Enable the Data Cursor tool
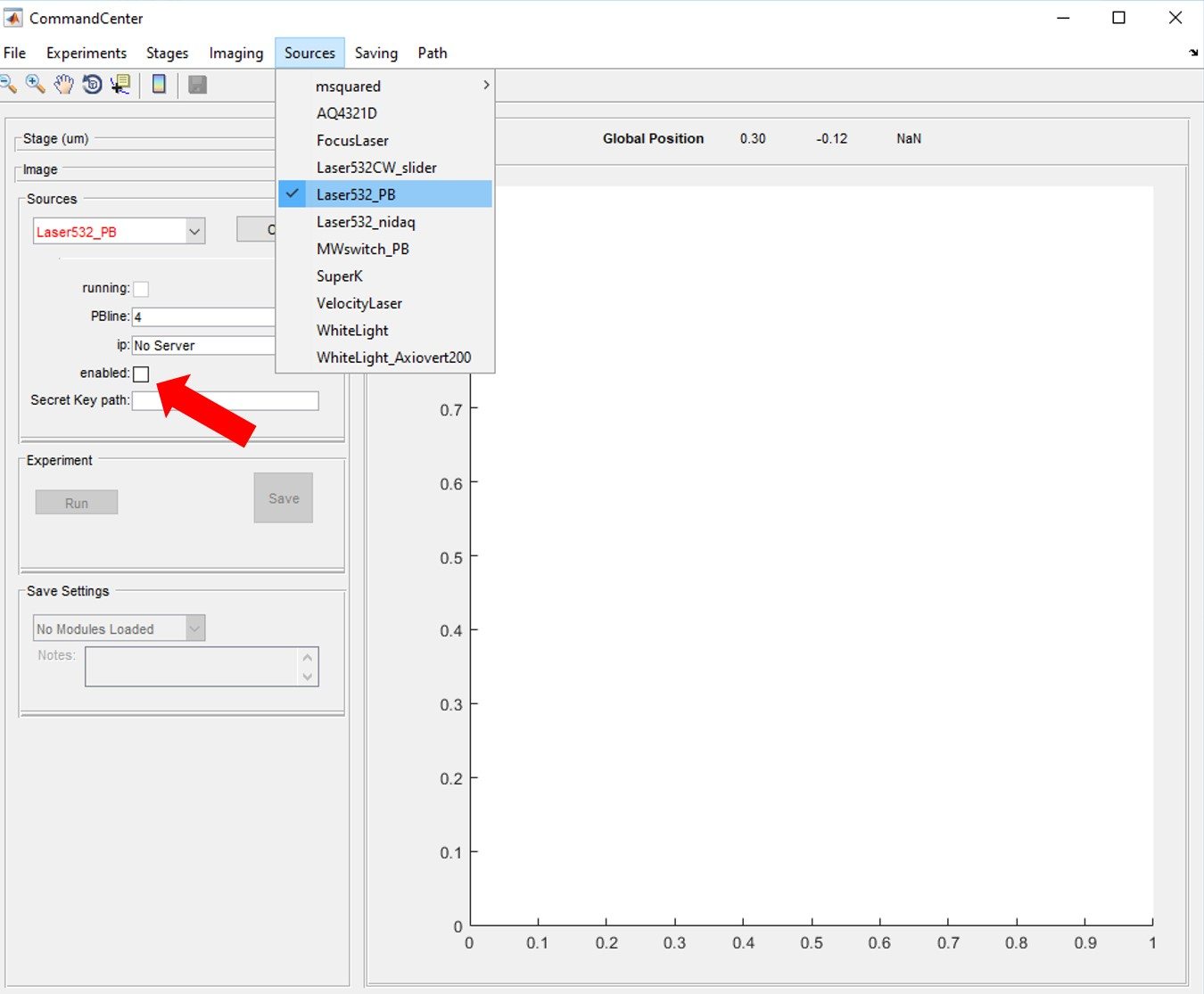Viewport: 1204px width, 994px height. point(121,85)
